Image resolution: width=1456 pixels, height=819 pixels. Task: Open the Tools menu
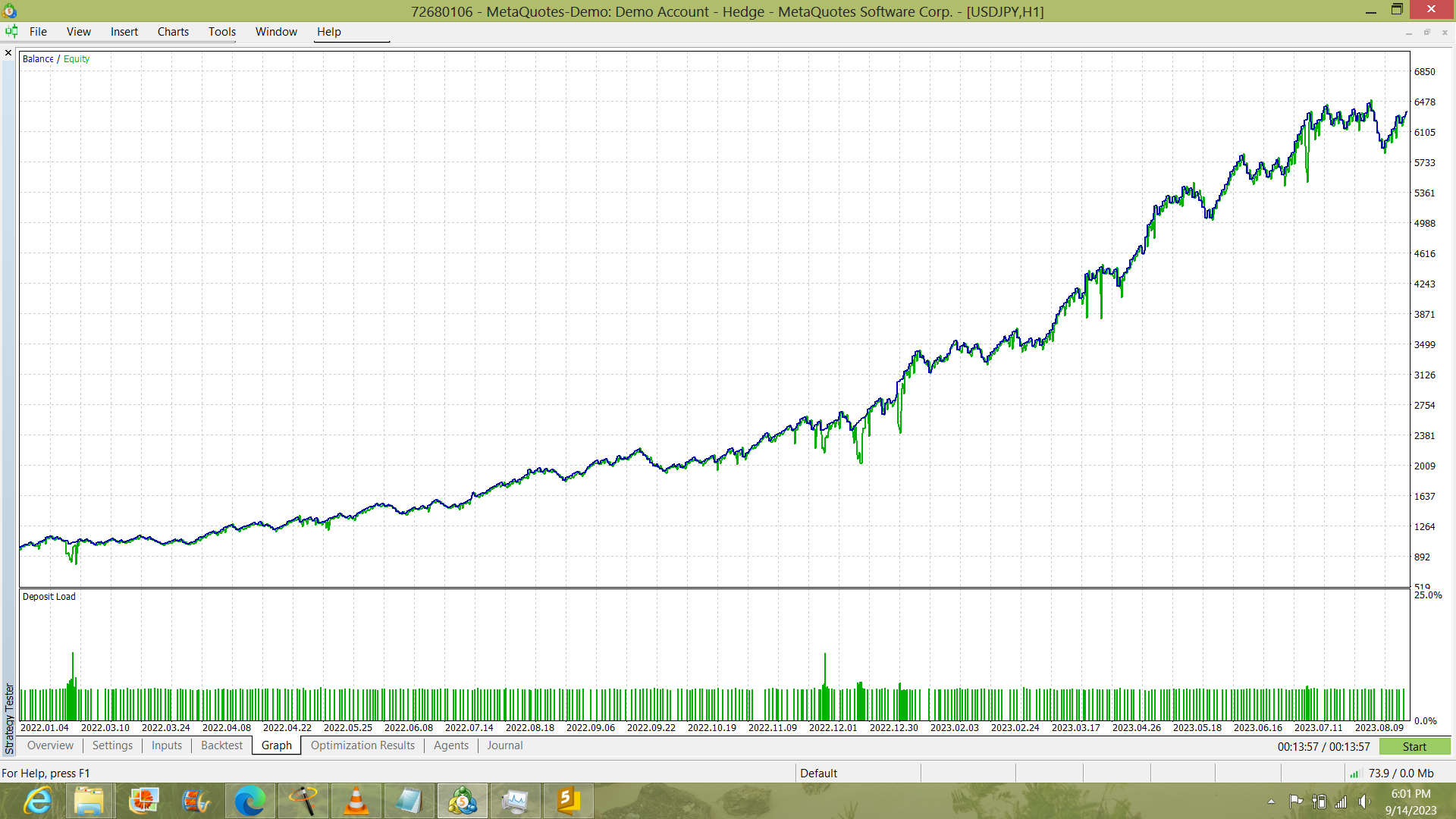222,32
